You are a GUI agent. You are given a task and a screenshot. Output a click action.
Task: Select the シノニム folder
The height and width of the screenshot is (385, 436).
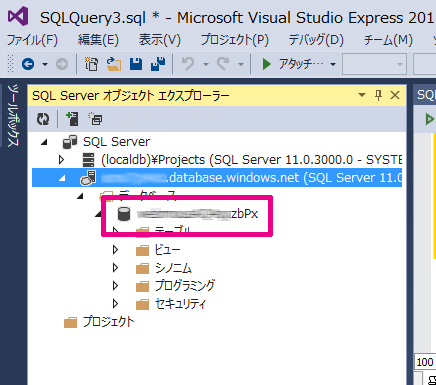point(173,268)
